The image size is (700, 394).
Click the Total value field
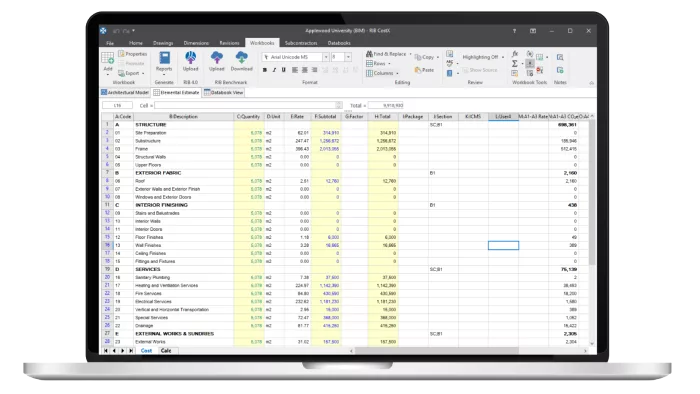(x=386, y=105)
